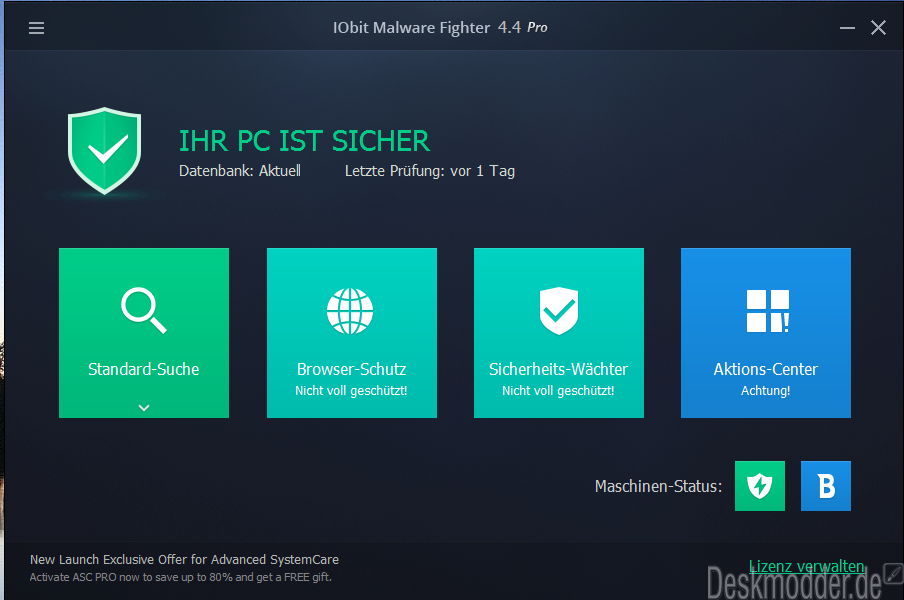The width and height of the screenshot is (904, 600).
Task: Click the IObit engine shield icon
Action: (760, 486)
